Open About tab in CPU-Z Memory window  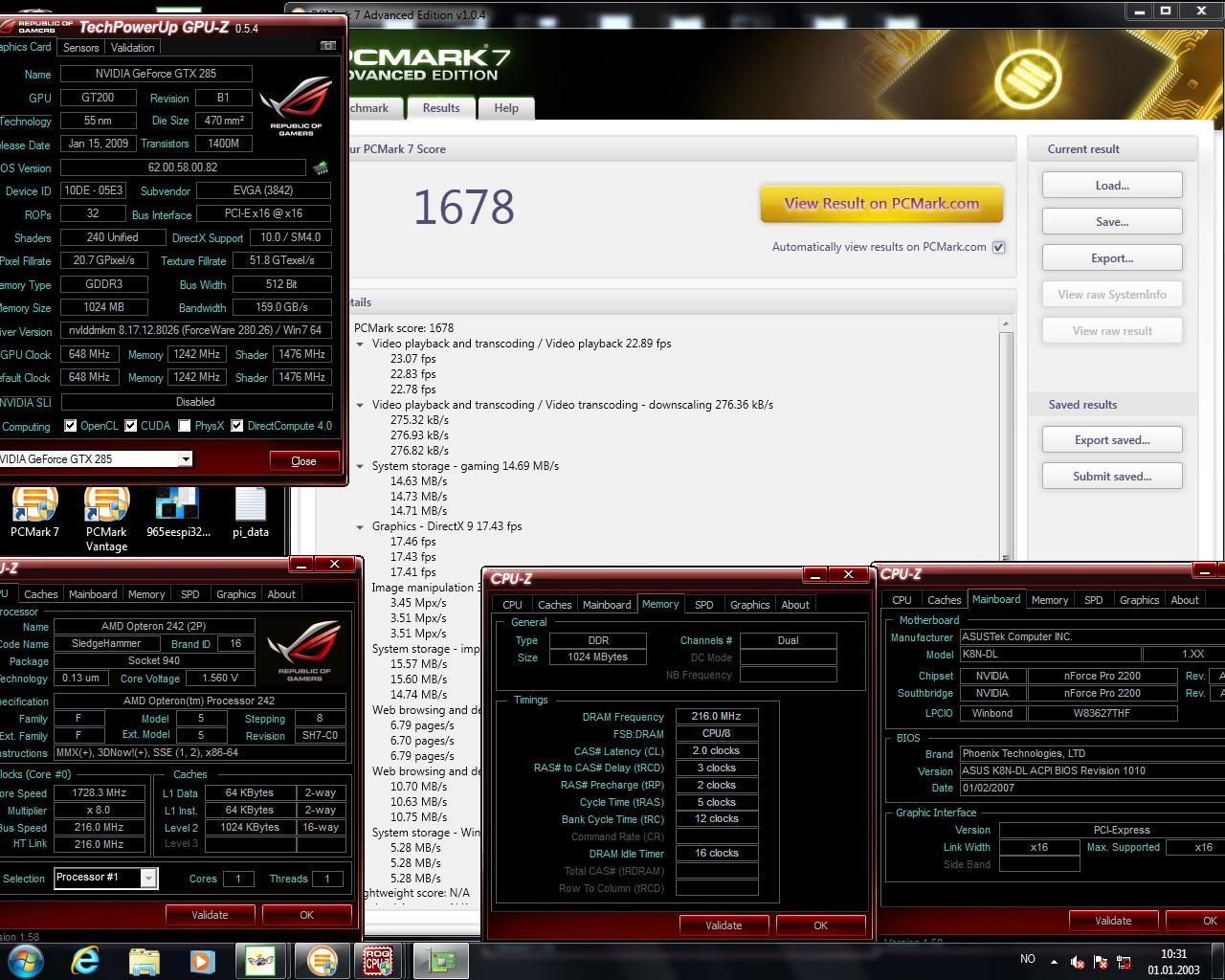coord(795,604)
